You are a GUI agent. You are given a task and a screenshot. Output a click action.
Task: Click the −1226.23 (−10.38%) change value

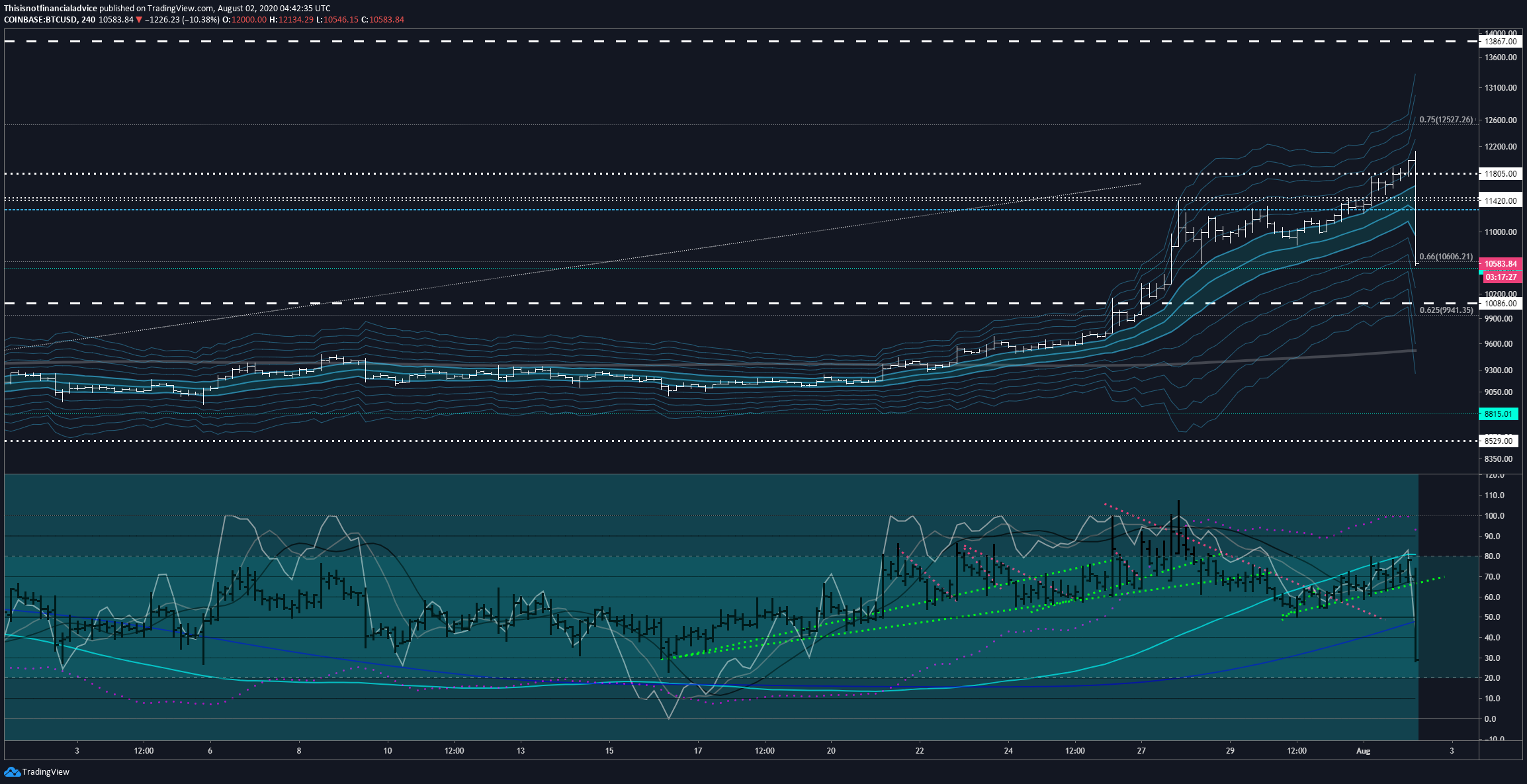pos(182,20)
